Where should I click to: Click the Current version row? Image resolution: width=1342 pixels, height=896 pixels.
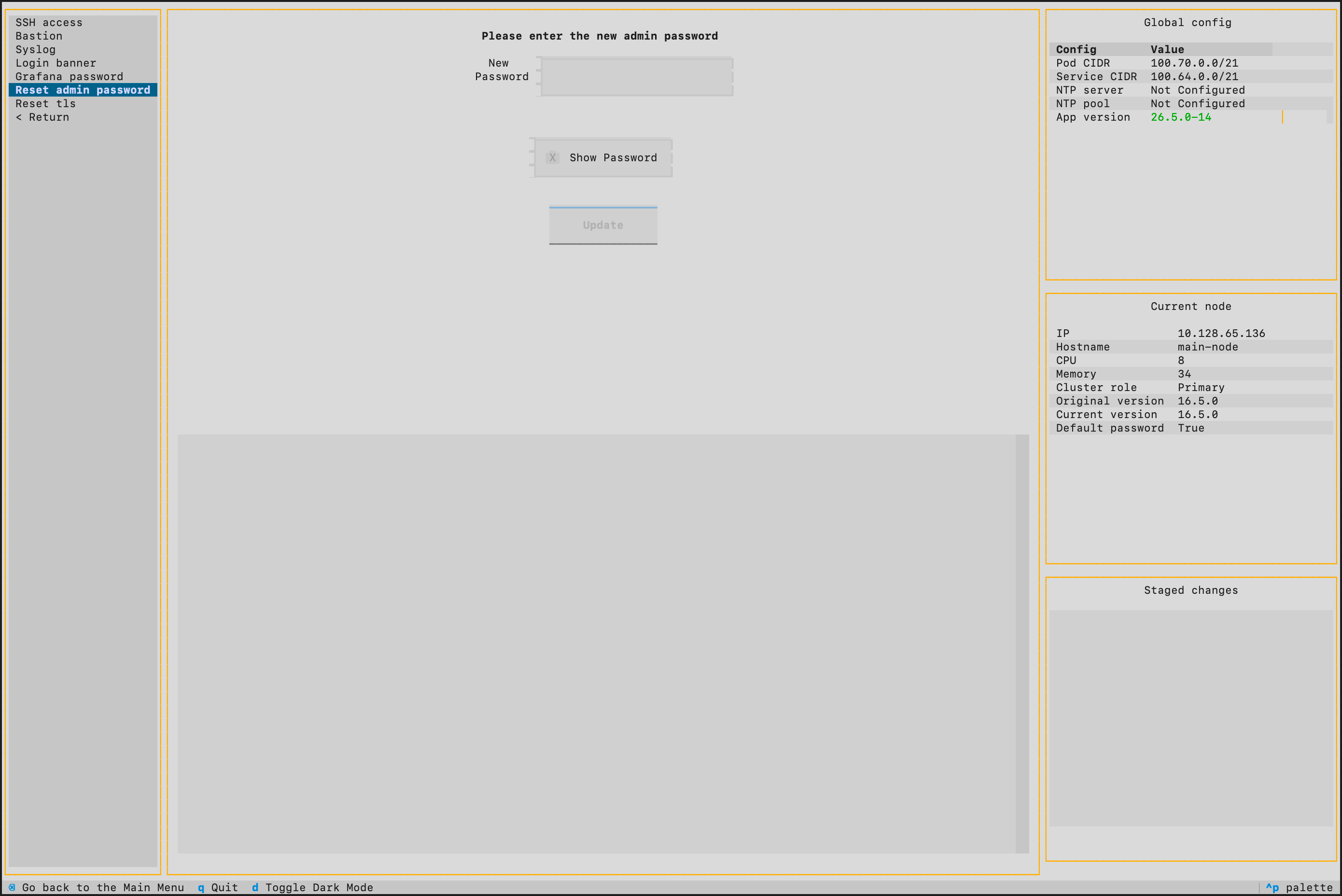pyautogui.click(x=1191, y=414)
